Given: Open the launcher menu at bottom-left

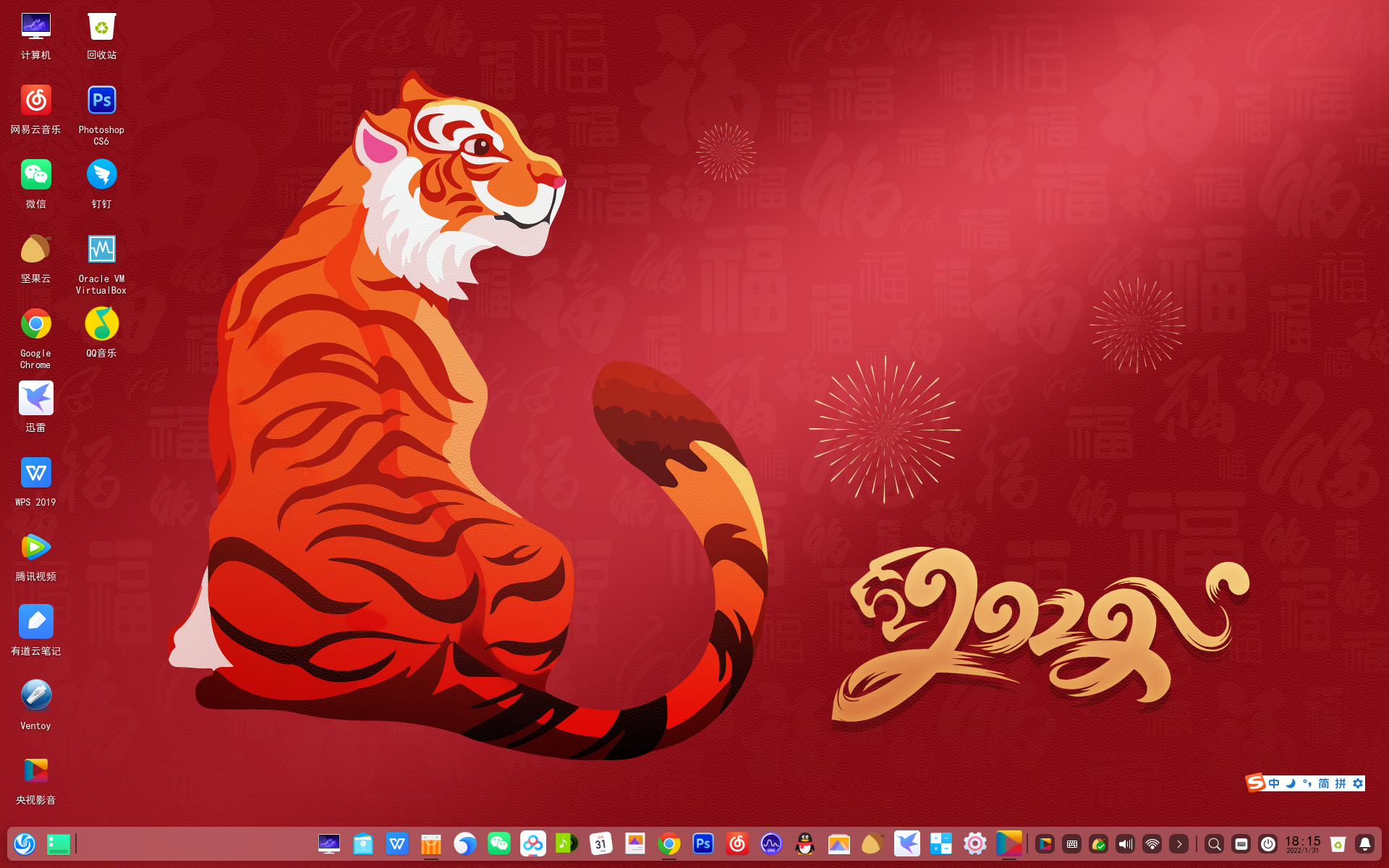Looking at the screenshot, I should click(x=25, y=843).
